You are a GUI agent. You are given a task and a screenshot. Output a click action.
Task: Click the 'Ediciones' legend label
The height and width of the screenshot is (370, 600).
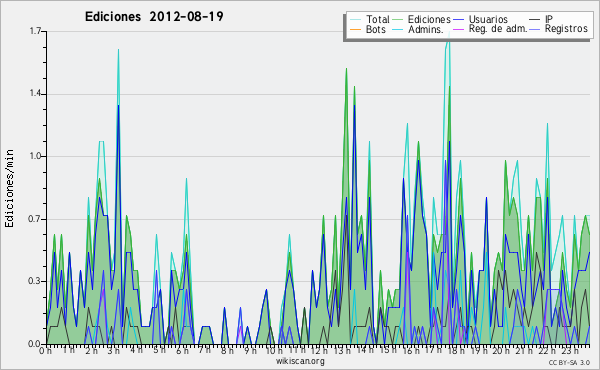click(429, 19)
